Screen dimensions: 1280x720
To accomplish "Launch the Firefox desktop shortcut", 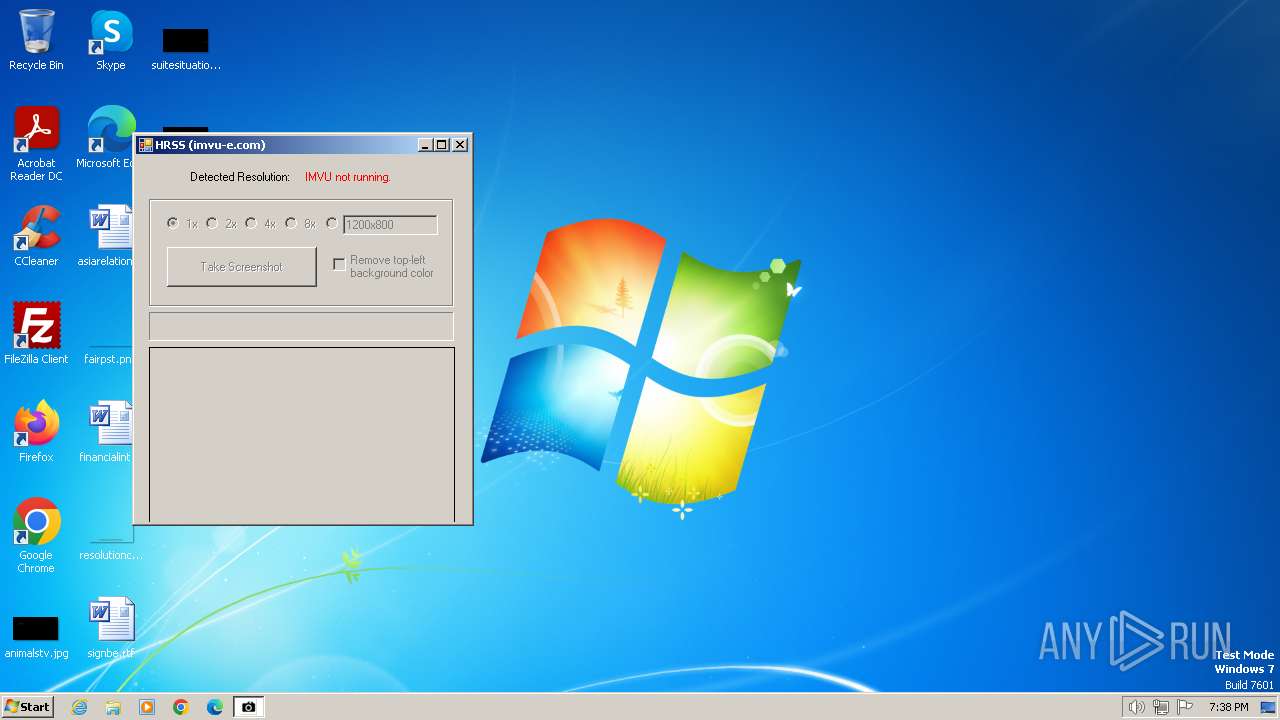I will coord(36,432).
